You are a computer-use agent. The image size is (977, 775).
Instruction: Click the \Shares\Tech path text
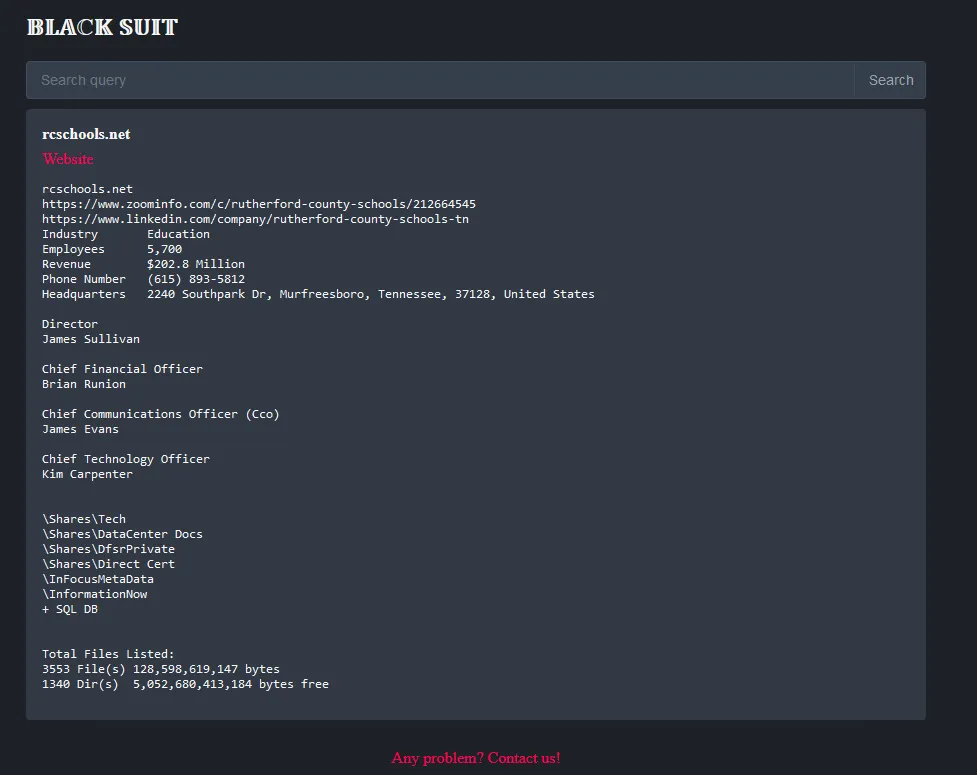pos(84,519)
